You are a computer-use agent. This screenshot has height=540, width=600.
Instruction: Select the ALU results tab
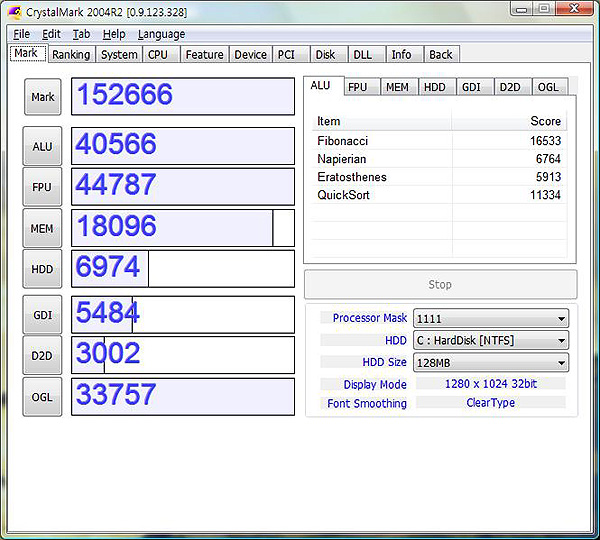[324, 86]
